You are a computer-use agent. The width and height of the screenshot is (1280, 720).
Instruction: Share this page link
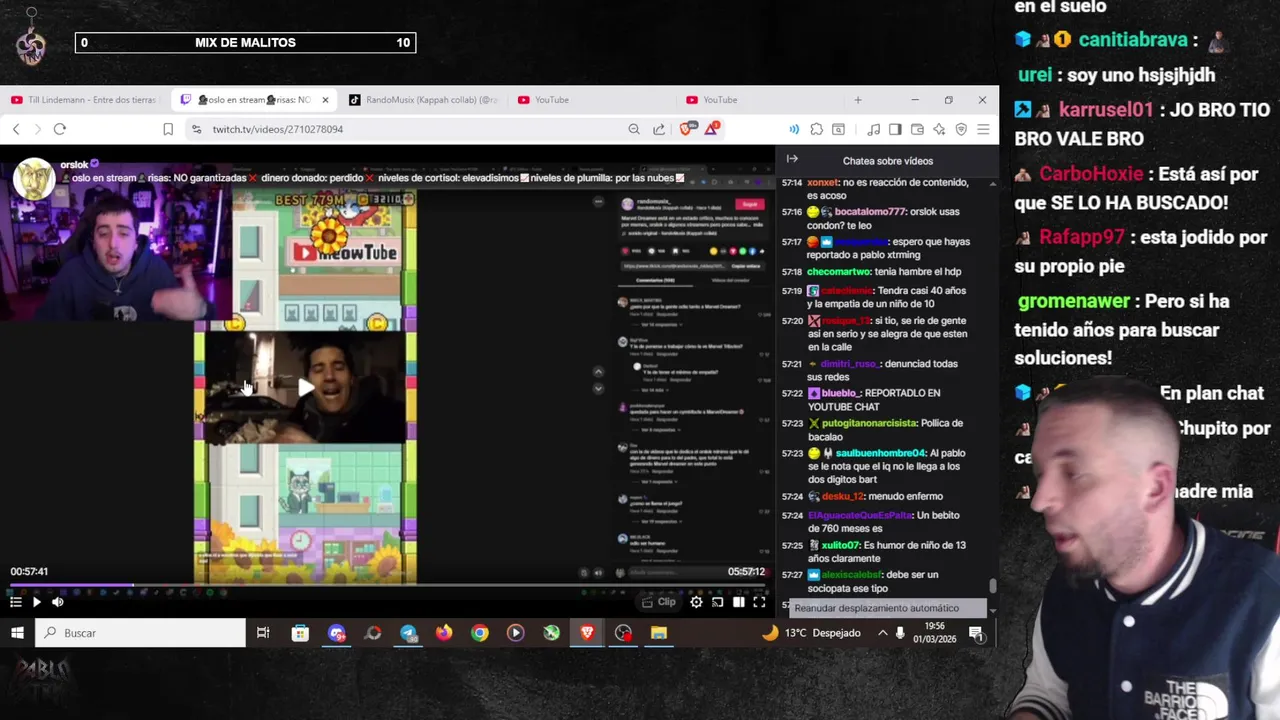click(659, 129)
